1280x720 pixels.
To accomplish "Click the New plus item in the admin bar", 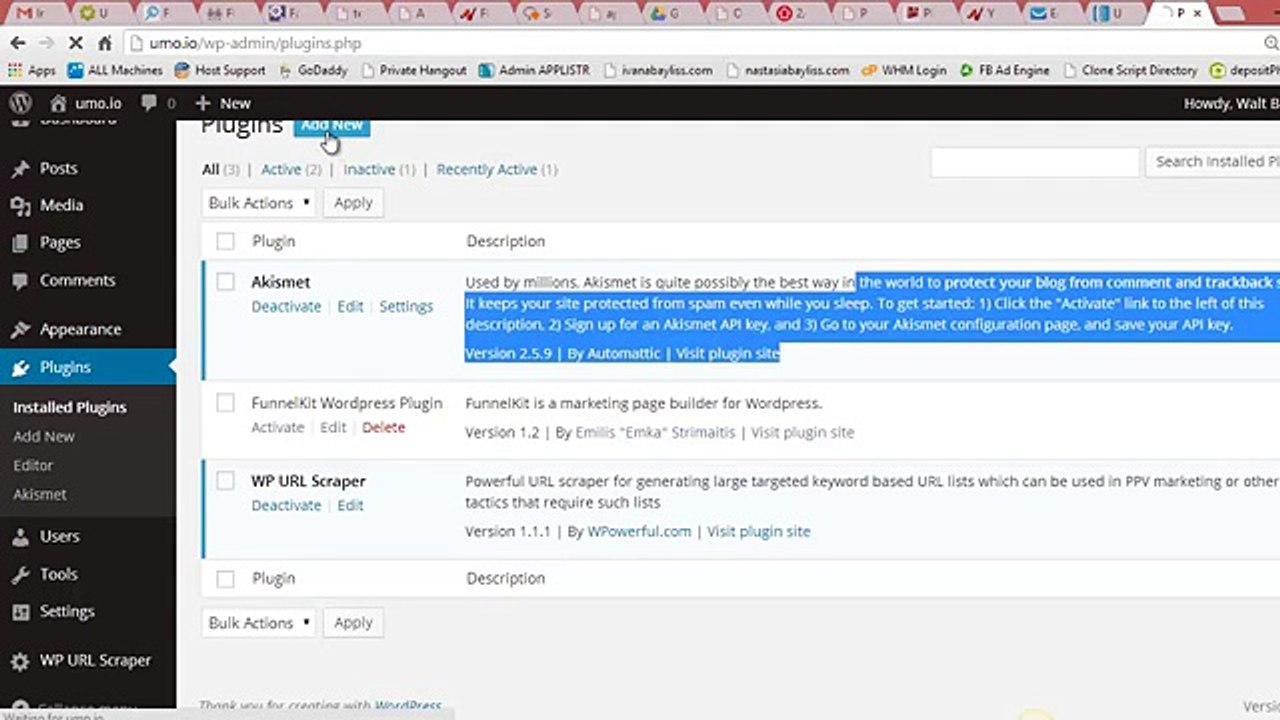I will point(222,103).
